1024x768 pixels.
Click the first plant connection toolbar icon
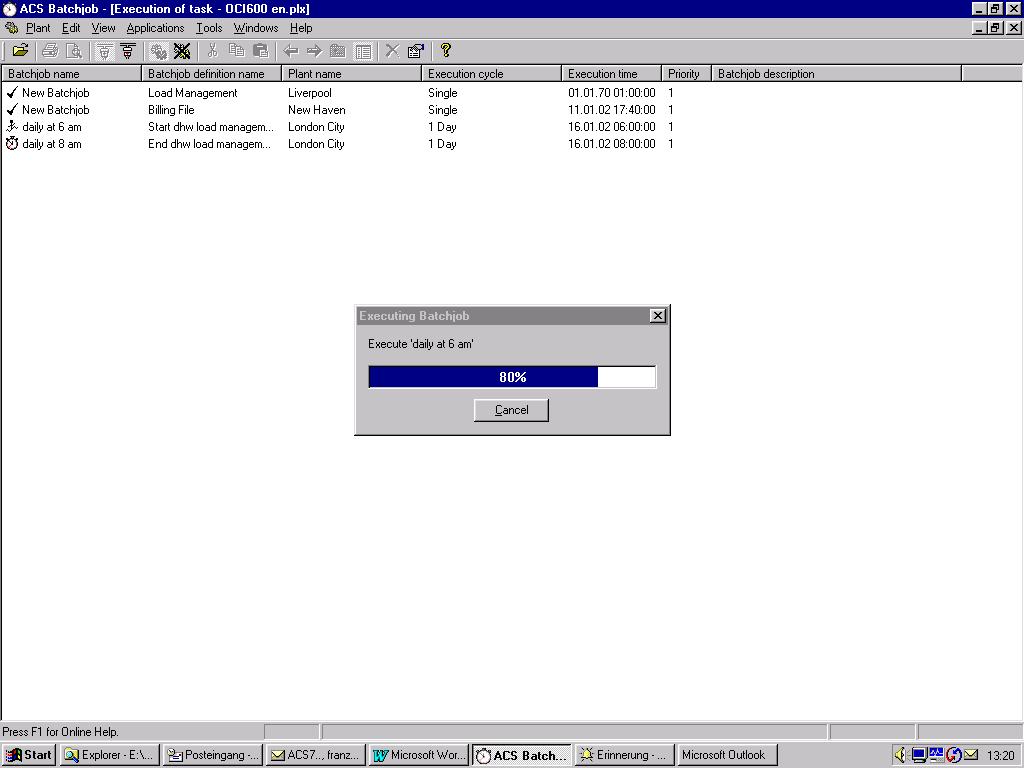coord(104,50)
